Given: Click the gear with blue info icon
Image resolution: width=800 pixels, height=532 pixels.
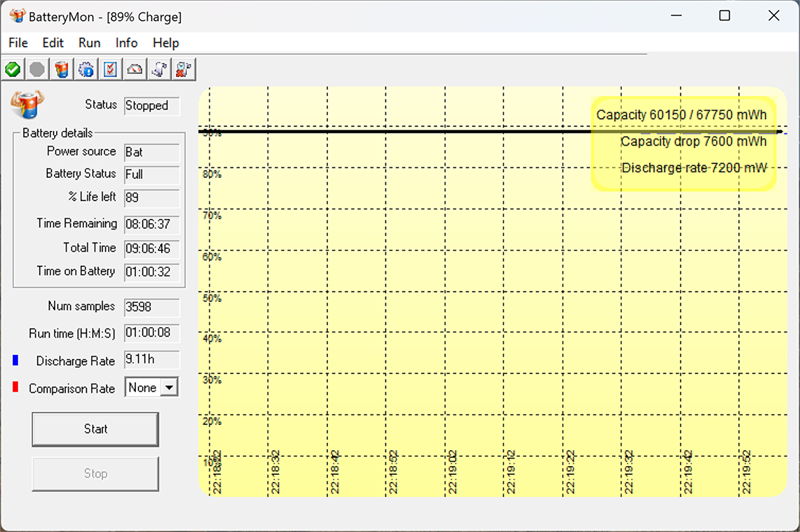Looking at the screenshot, I should tap(86, 69).
